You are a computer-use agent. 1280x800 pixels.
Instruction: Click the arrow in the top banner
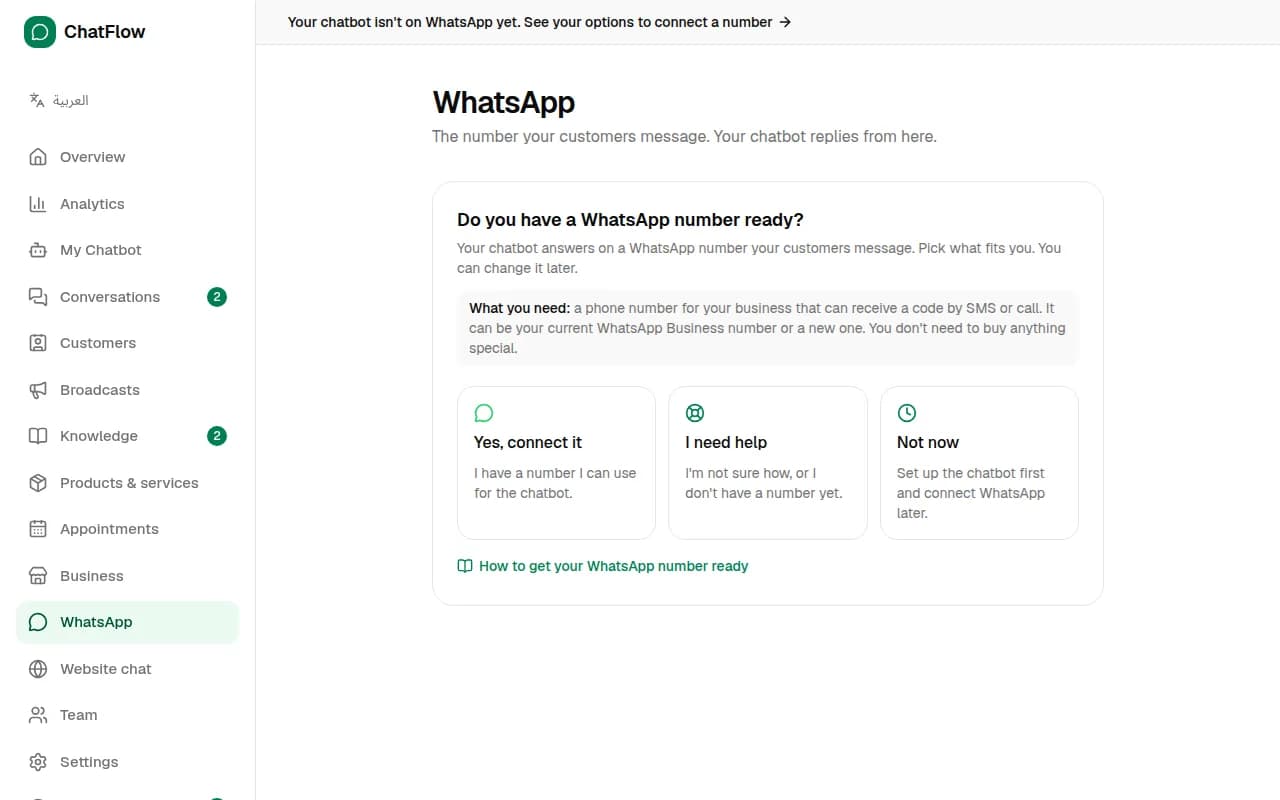coord(785,22)
